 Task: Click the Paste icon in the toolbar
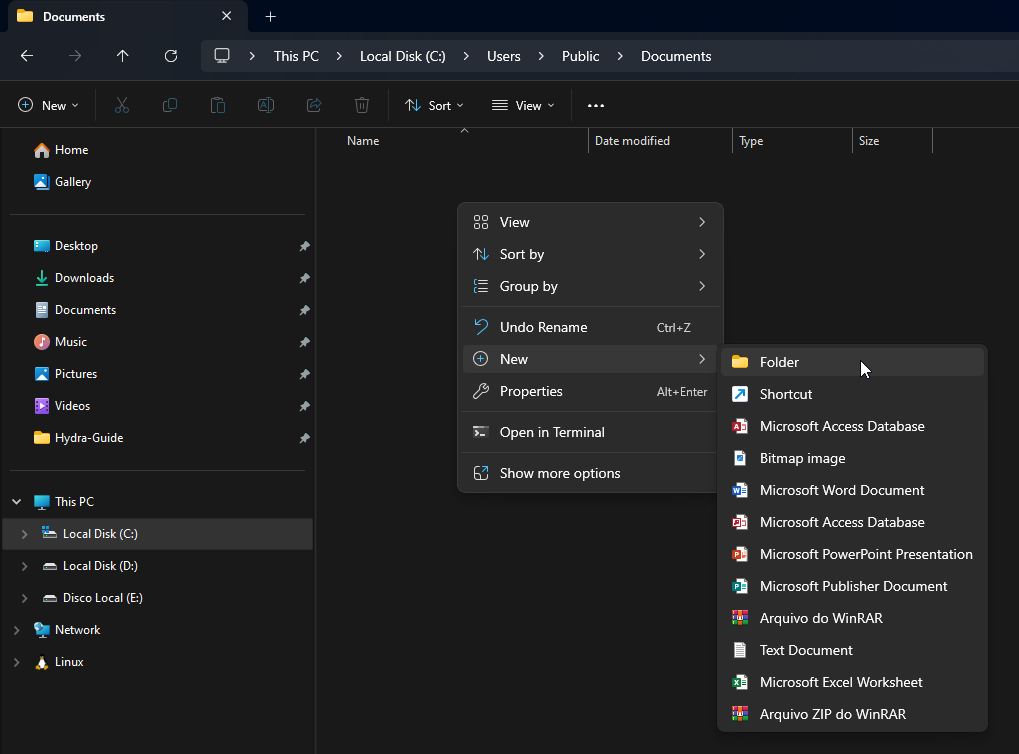217,104
